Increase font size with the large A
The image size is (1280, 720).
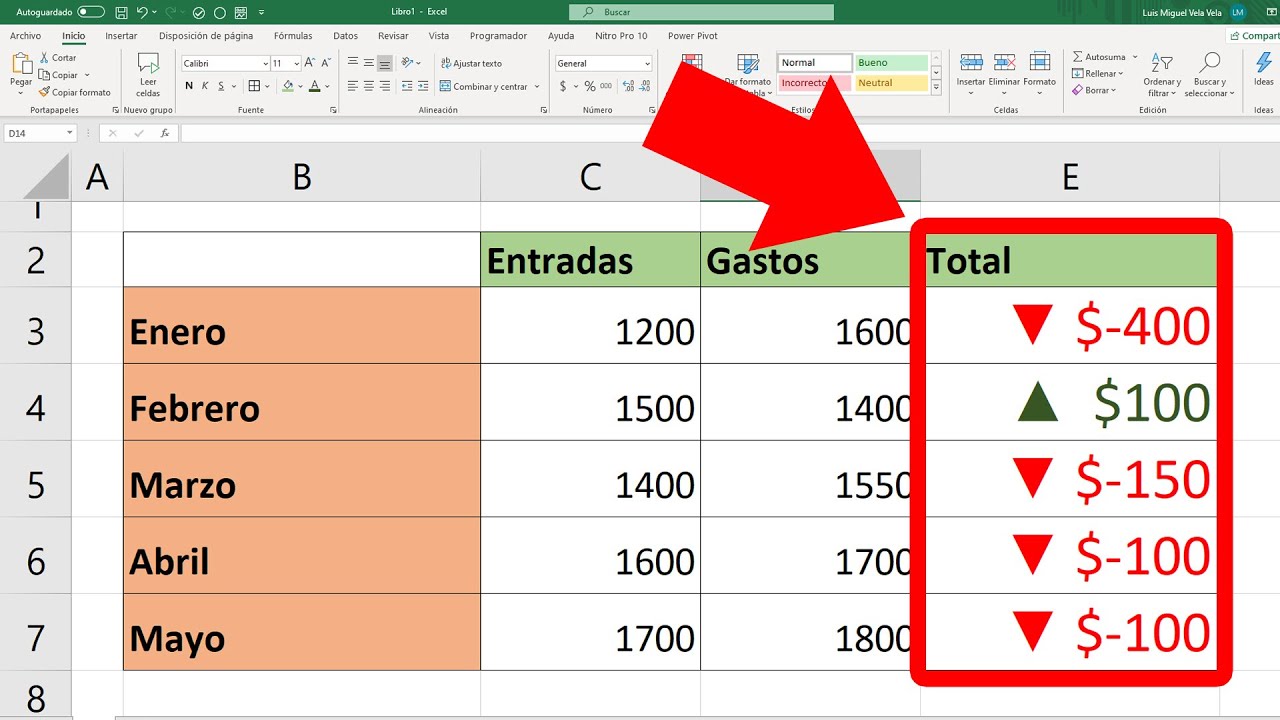tap(309, 63)
